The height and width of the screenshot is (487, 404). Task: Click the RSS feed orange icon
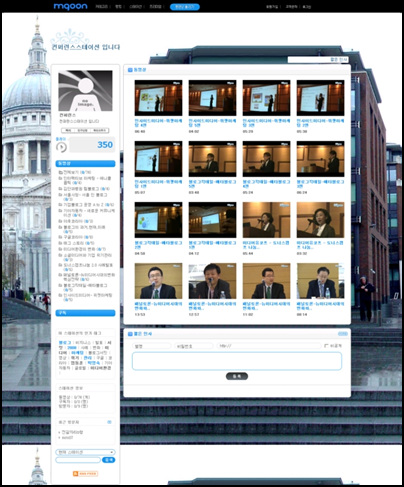(85, 473)
